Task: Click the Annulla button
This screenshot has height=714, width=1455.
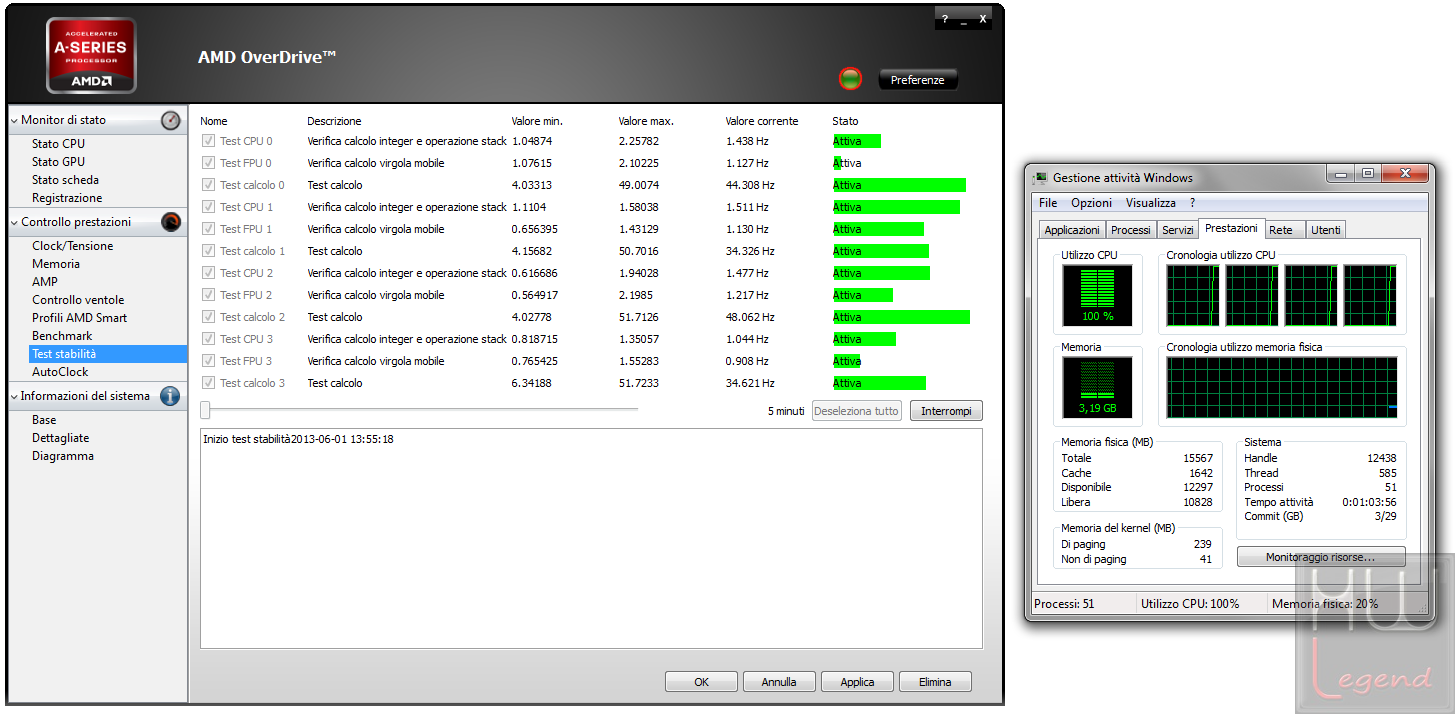Action: coord(779,682)
